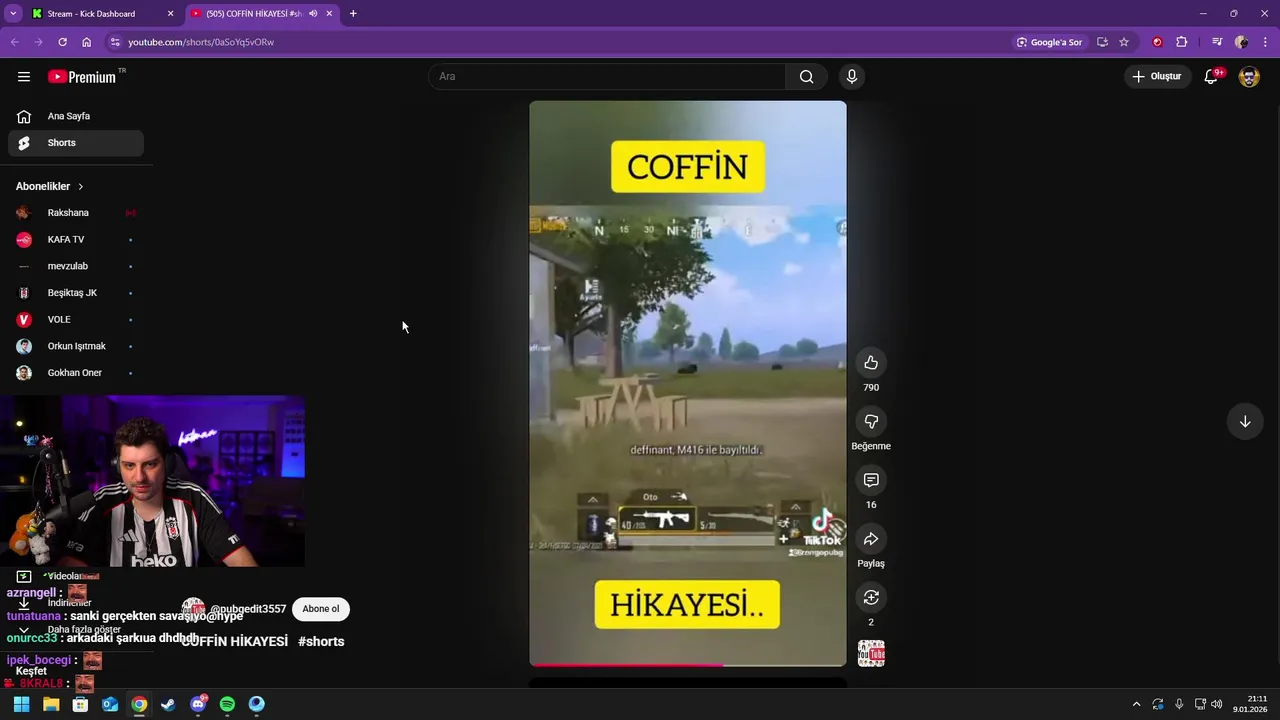
Task: Close the Kick Dashboard tab
Action: pyautogui.click(x=170, y=14)
